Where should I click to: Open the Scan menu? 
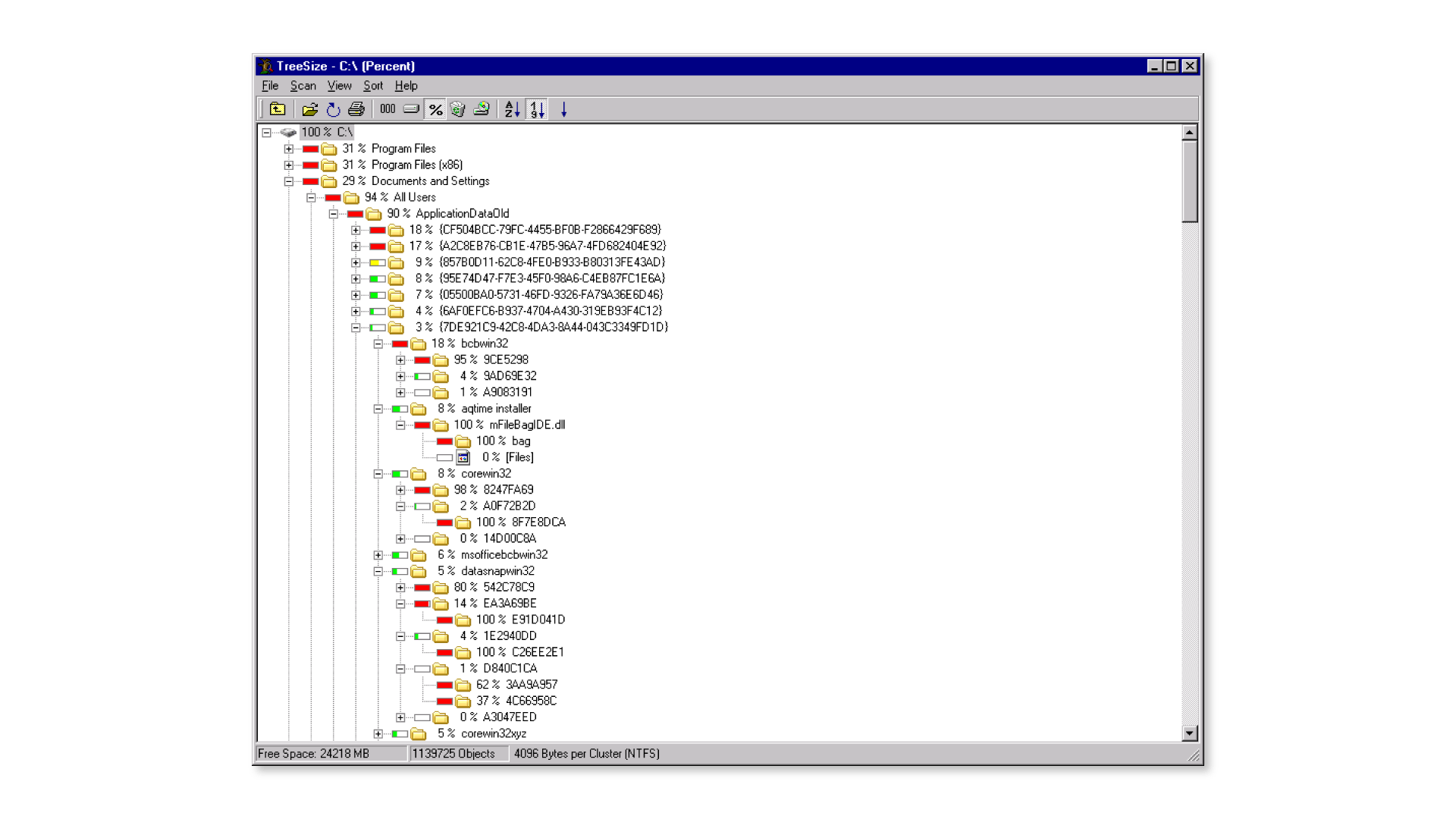coord(303,86)
